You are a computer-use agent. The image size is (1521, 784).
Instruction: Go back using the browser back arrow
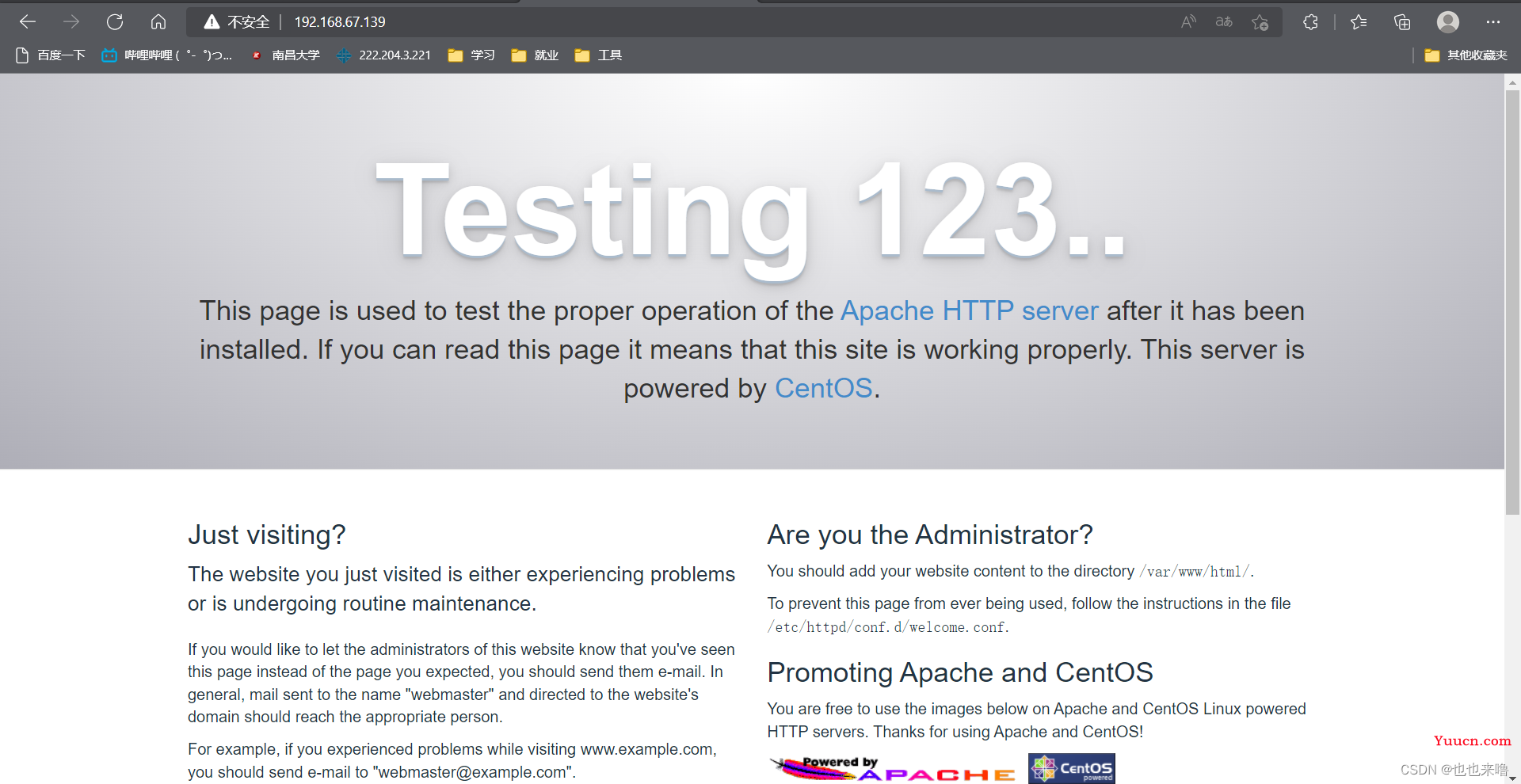pyautogui.click(x=28, y=22)
